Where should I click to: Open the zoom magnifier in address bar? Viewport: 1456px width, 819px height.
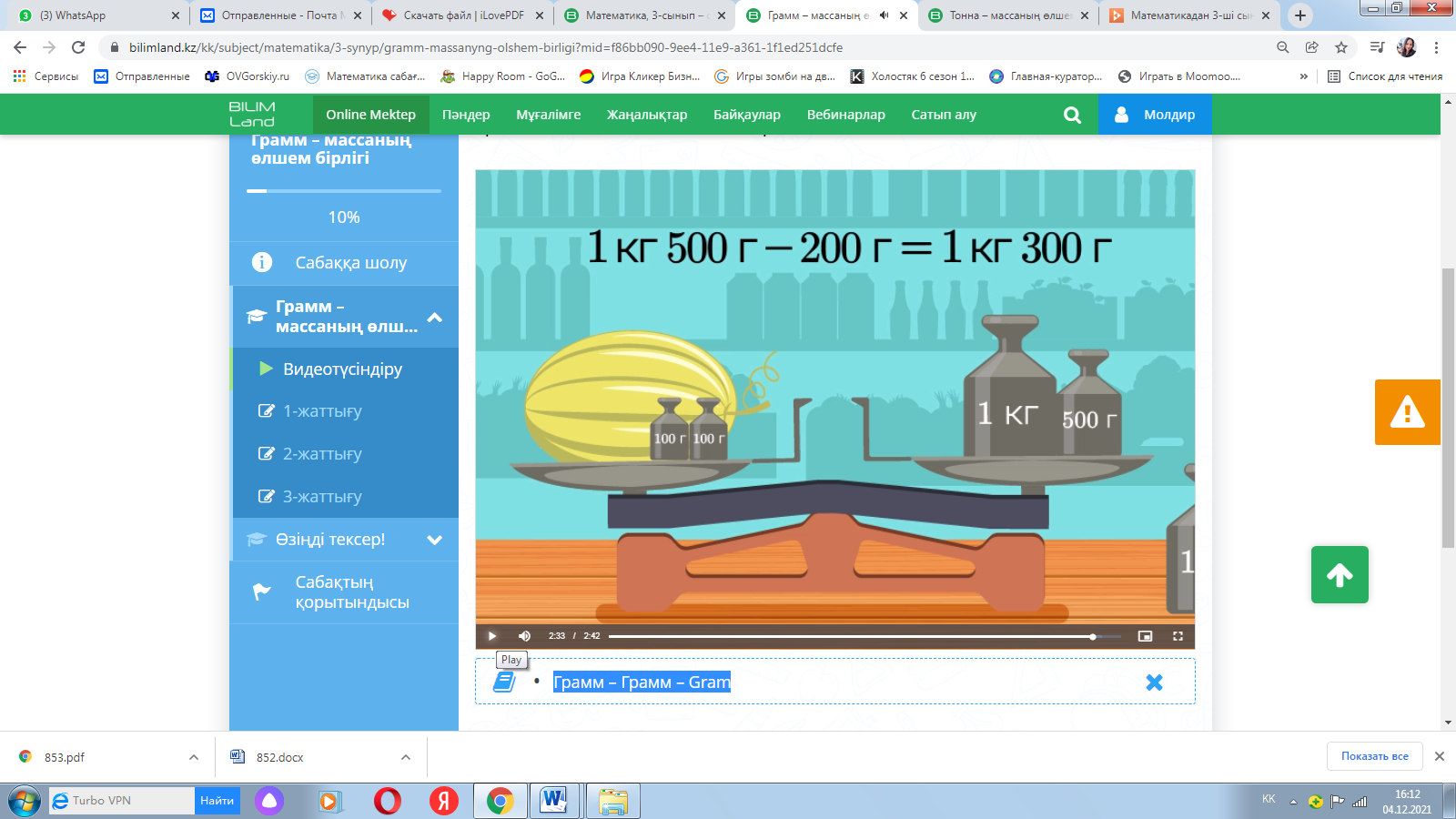(x=1283, y=47)
